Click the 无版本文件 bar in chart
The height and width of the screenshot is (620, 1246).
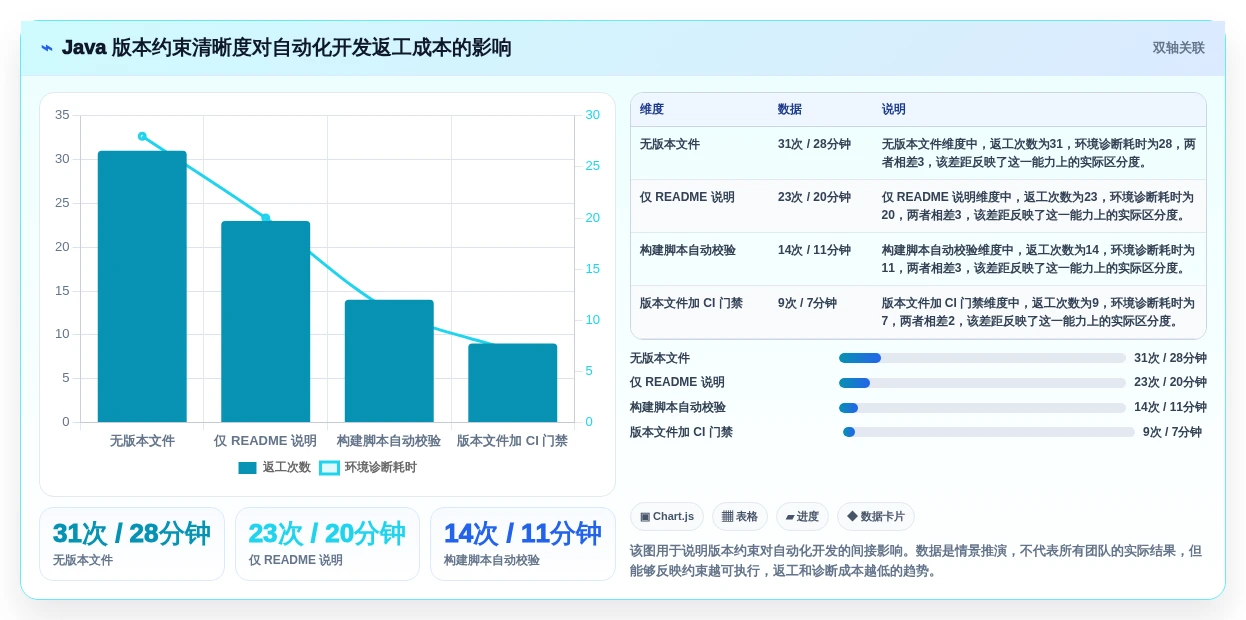142,286
